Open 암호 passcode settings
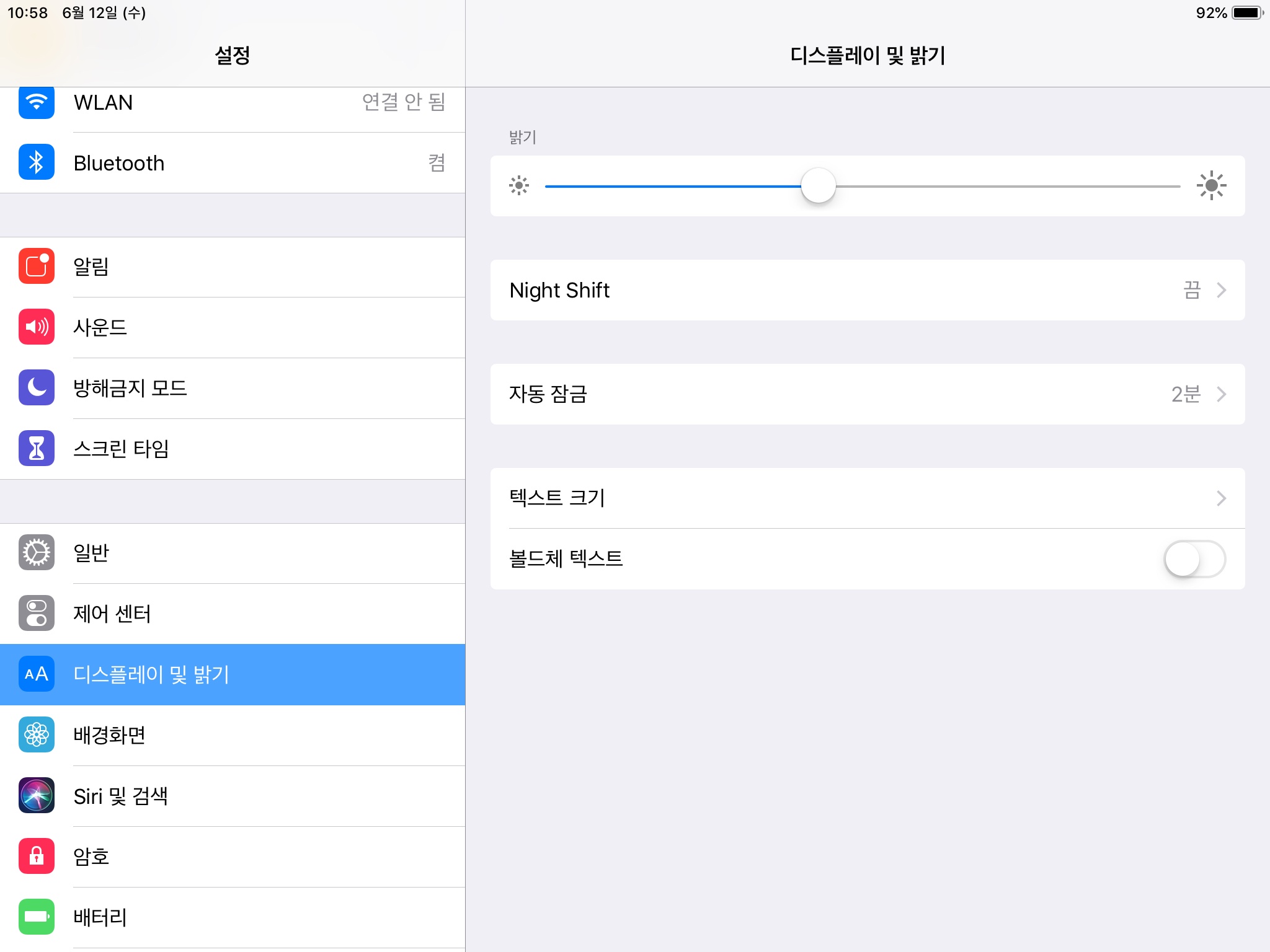 [x=233, y=857]
